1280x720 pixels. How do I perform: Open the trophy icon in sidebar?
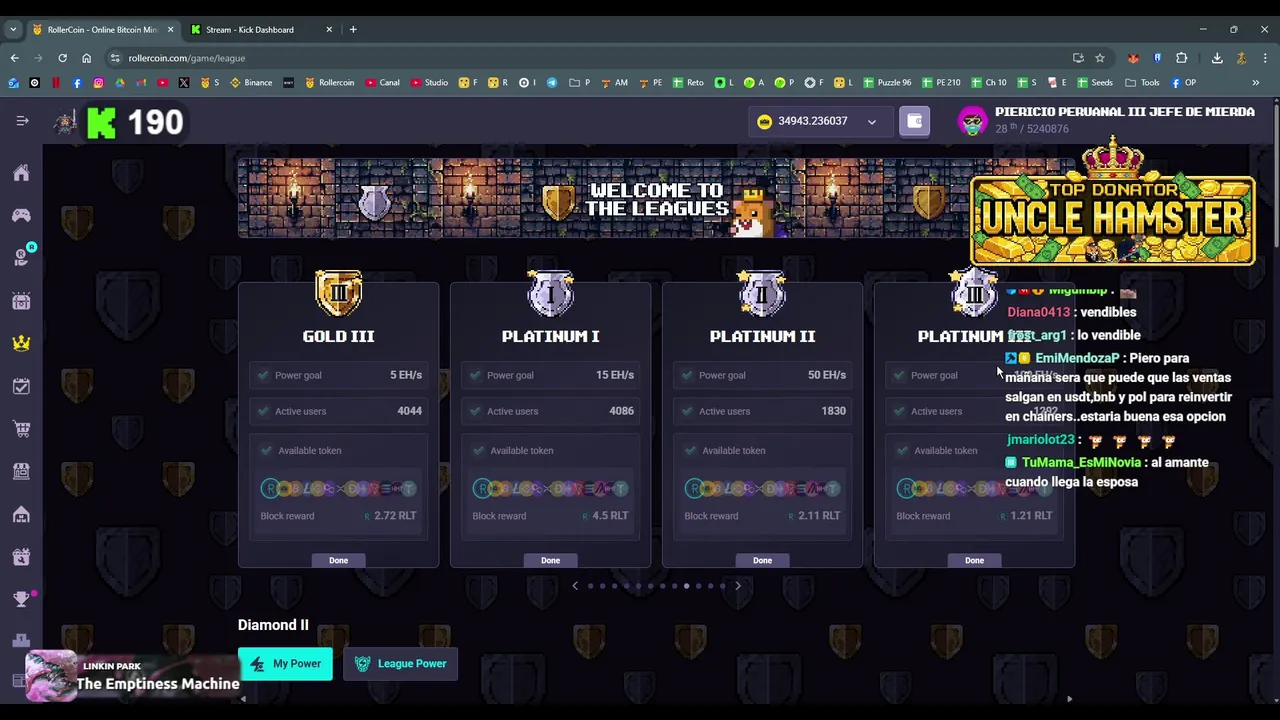[21, 599]
